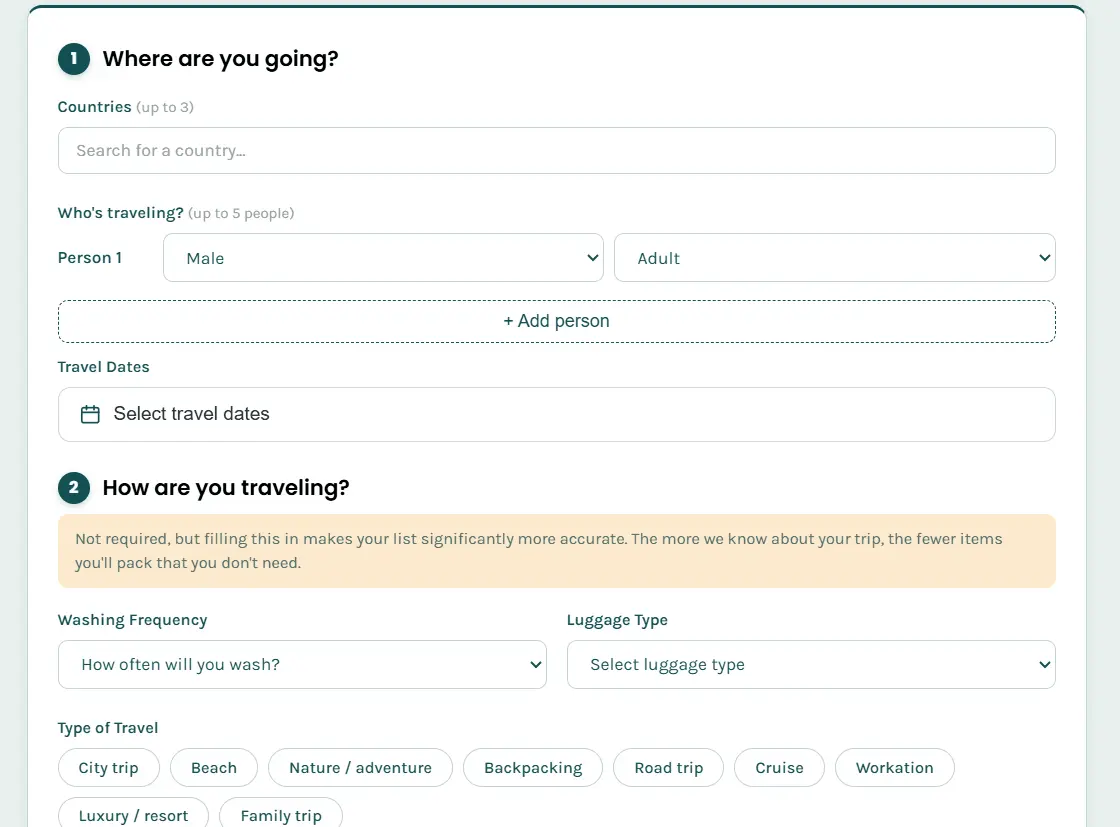The height and width of the screenshot is (827, 1120).
Task: Open the Person 1 age dropdown showing Adult
Action: [x=834, y=258]
